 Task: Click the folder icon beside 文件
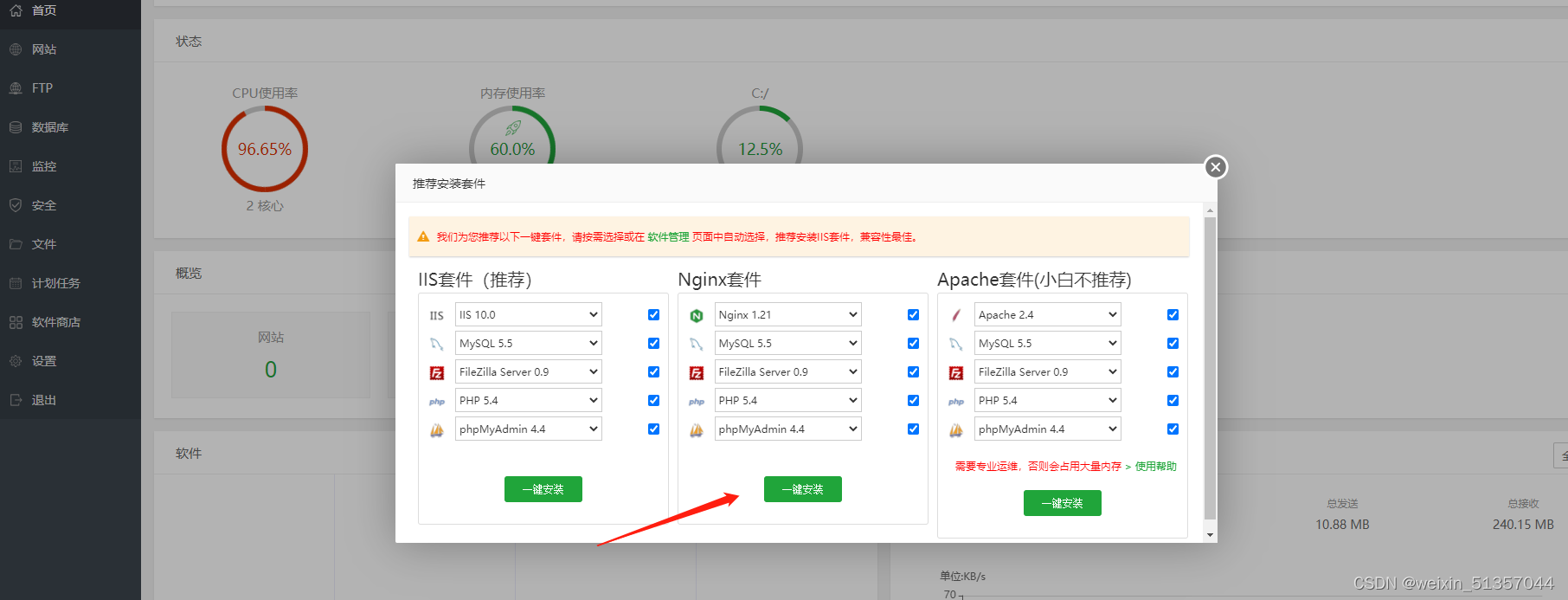pyautogui.click(x=16, y=244)
